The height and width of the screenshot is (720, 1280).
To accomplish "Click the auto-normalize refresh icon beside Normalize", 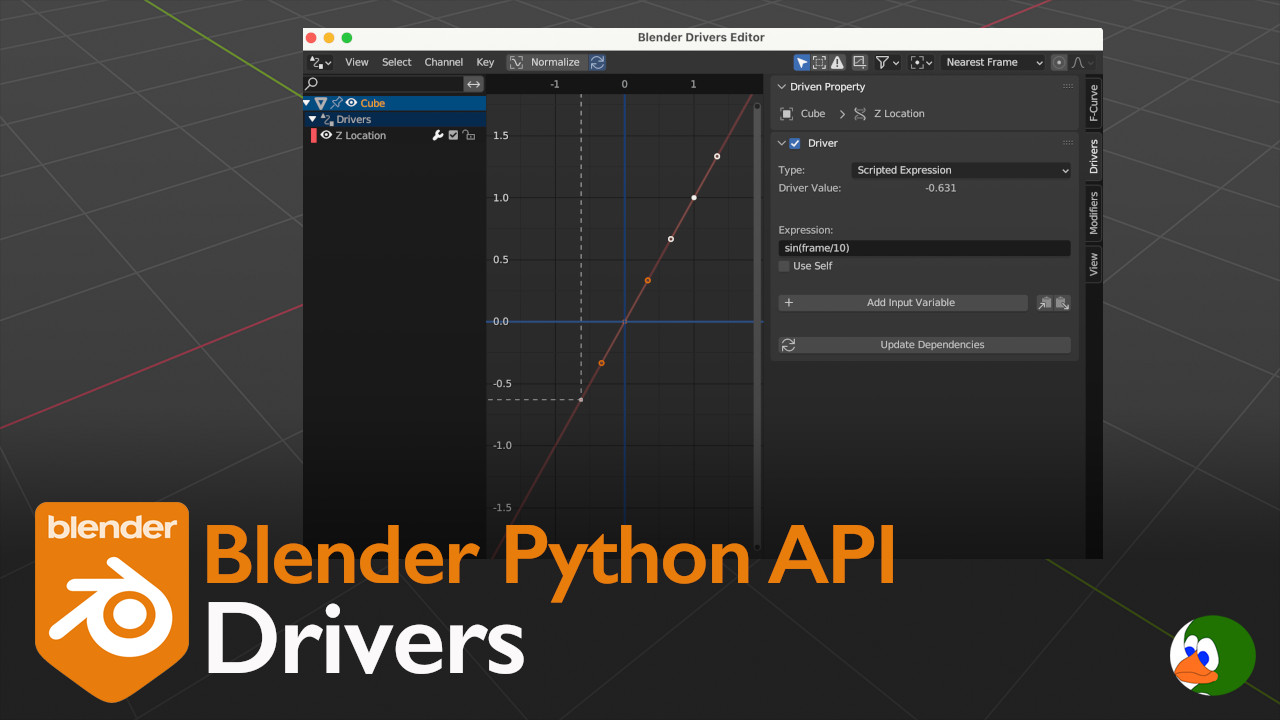I will click(597, 62).
